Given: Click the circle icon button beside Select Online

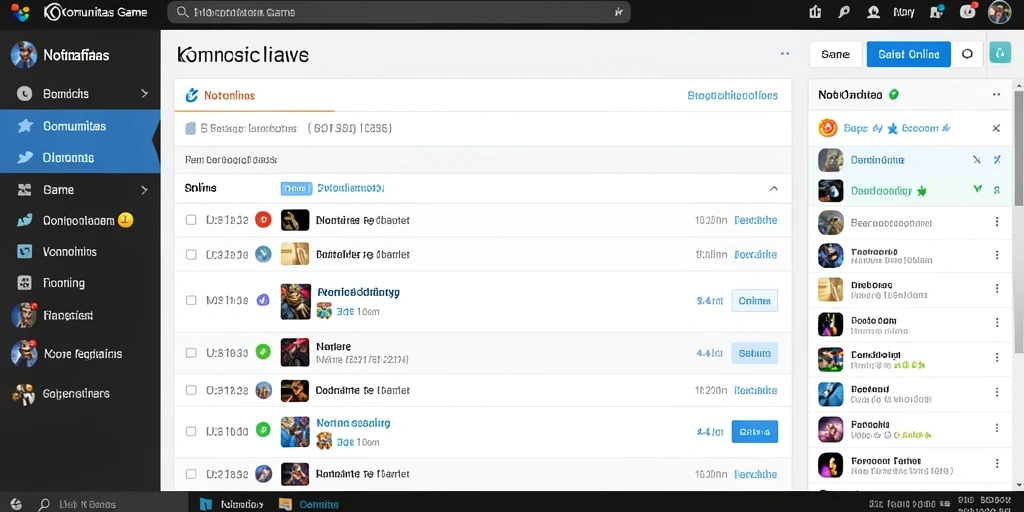Looking at the screenshot, I should point(967,54).
